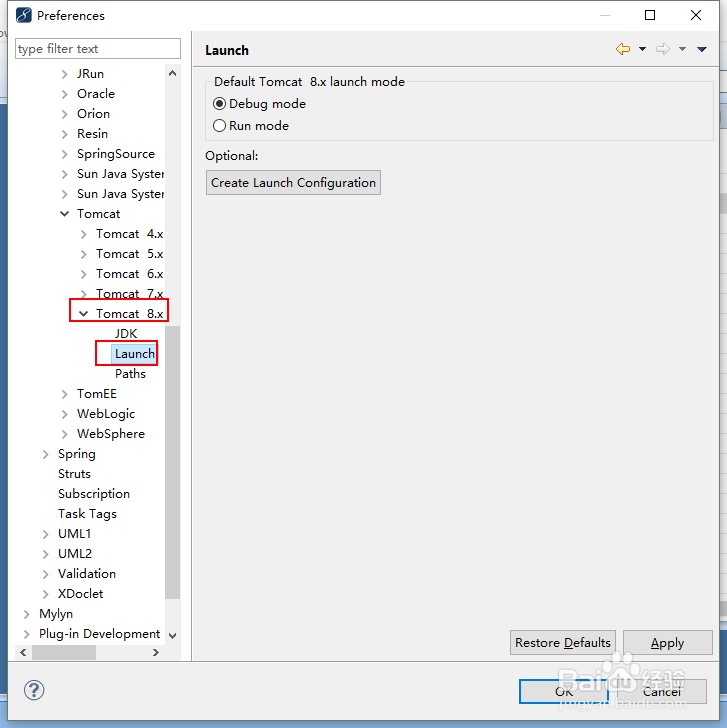Select the Subscription preference item

[94, 494]
